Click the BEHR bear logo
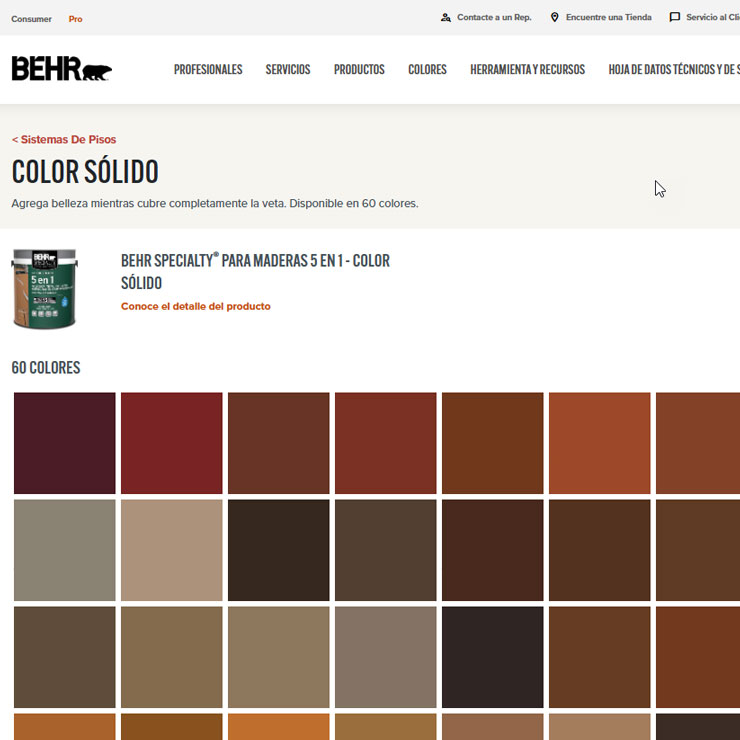 point(62,69)
